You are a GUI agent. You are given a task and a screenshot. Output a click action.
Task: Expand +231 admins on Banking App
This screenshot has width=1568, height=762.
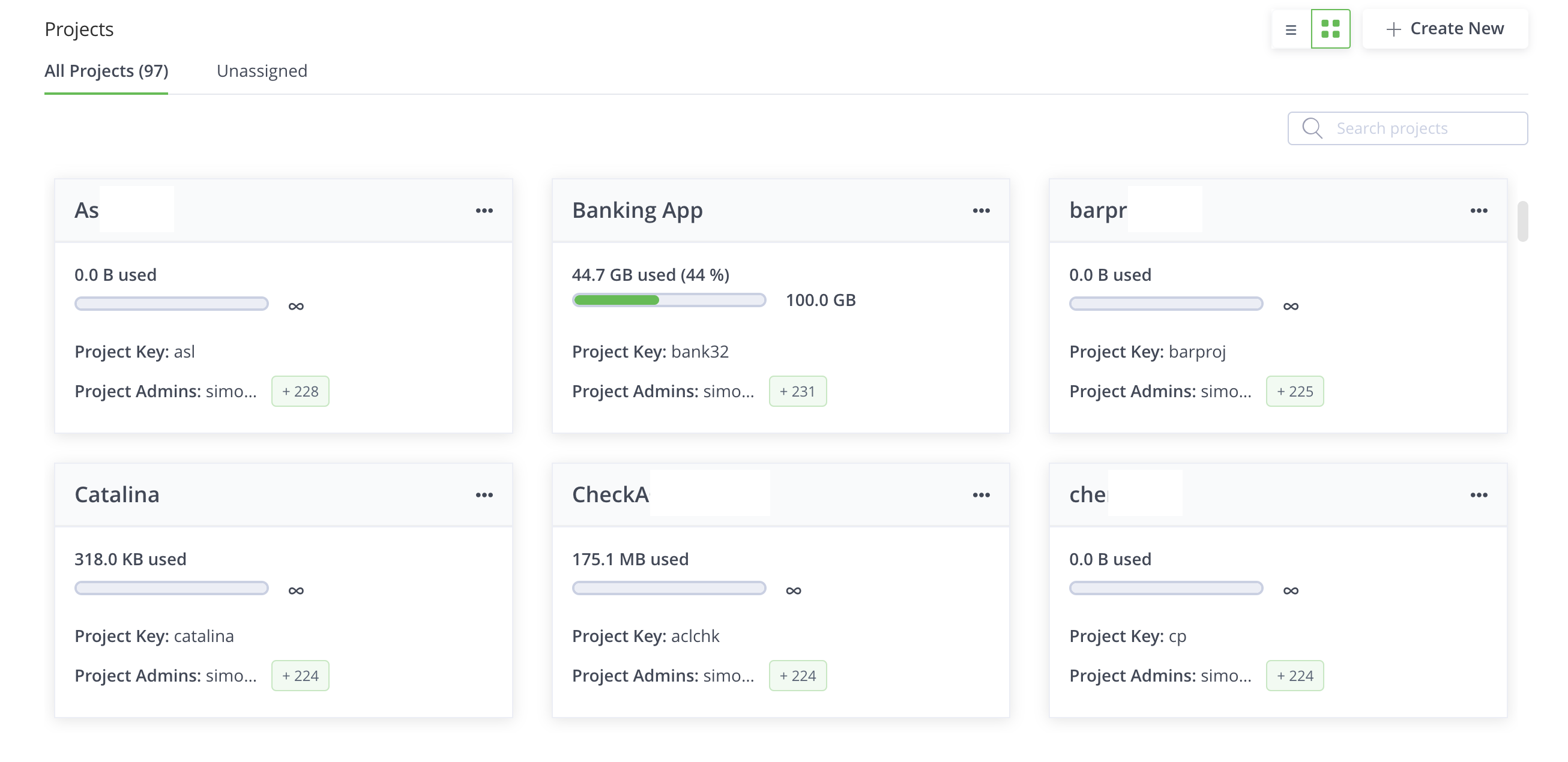point(797,391)
